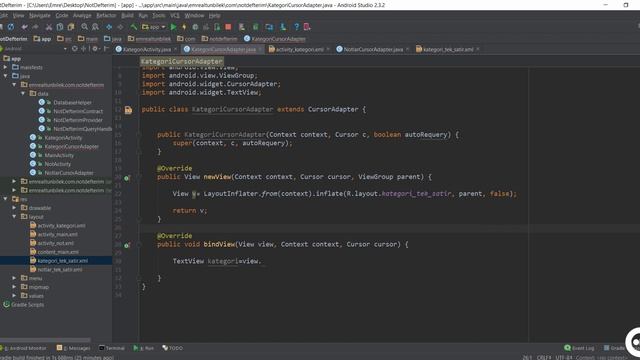Start debugging with the bug icon
The height and width of the screenshot is (360, 640).
click(195, 27)
